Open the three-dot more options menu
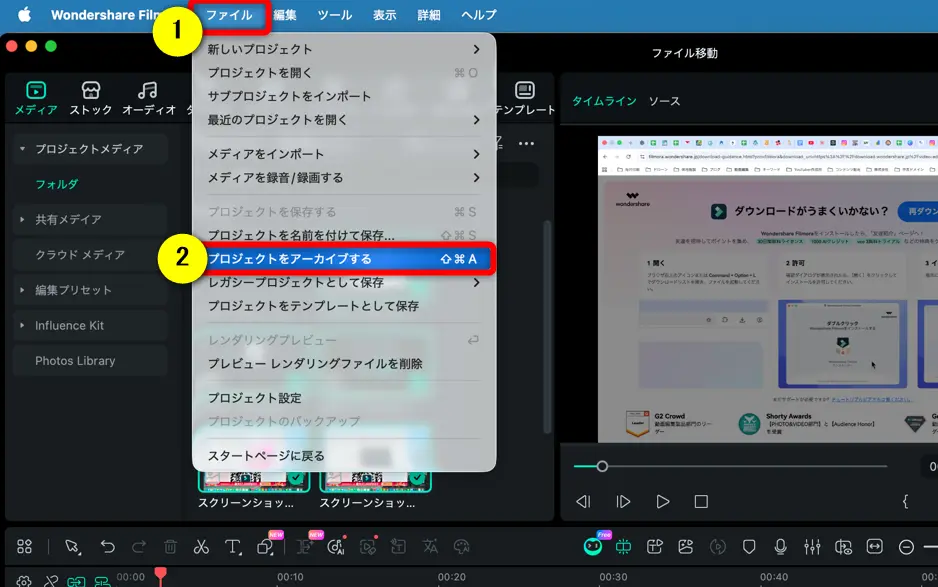The width and height of the screenshot is (938, 587). (x=528, y=143)
